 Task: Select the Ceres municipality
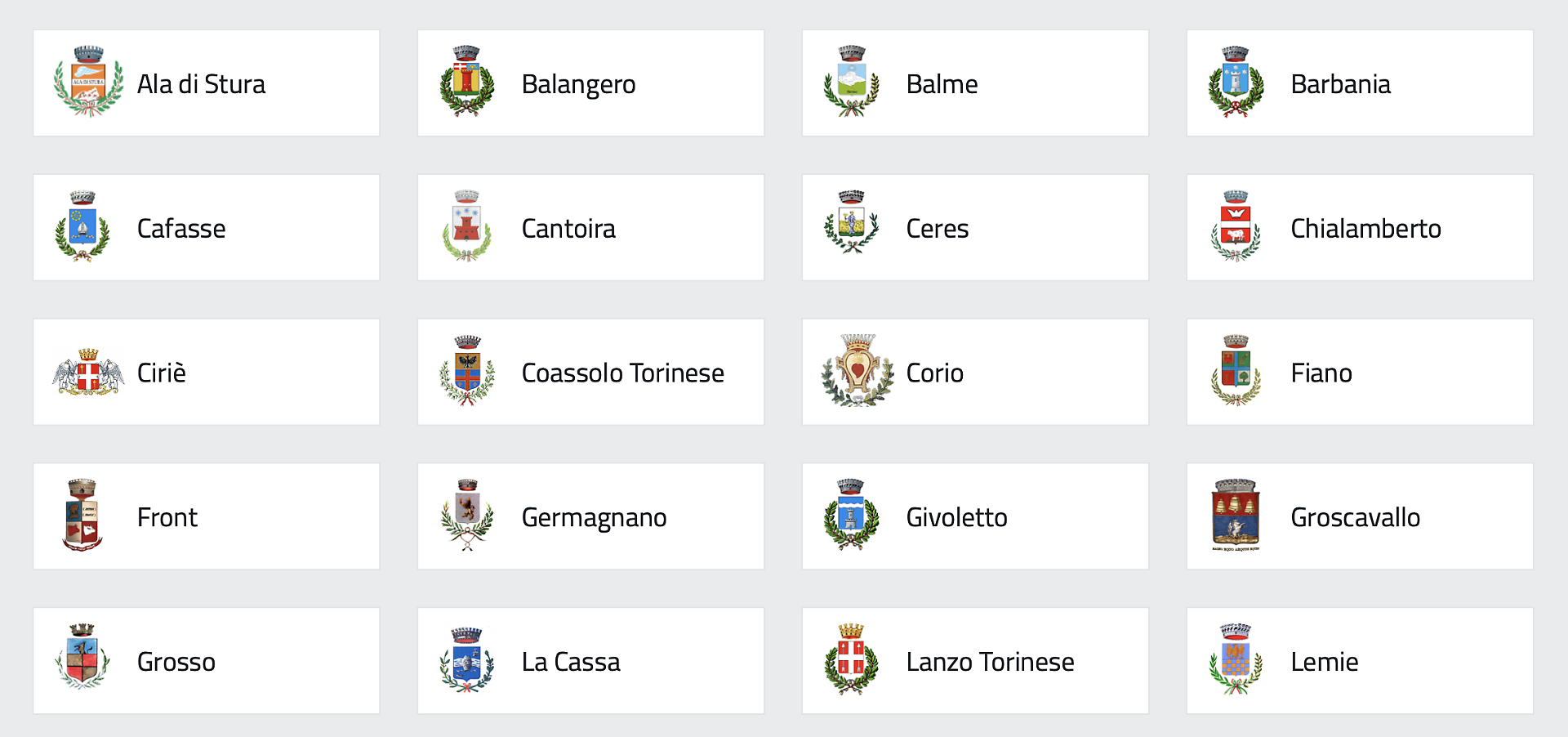[975, 228]
